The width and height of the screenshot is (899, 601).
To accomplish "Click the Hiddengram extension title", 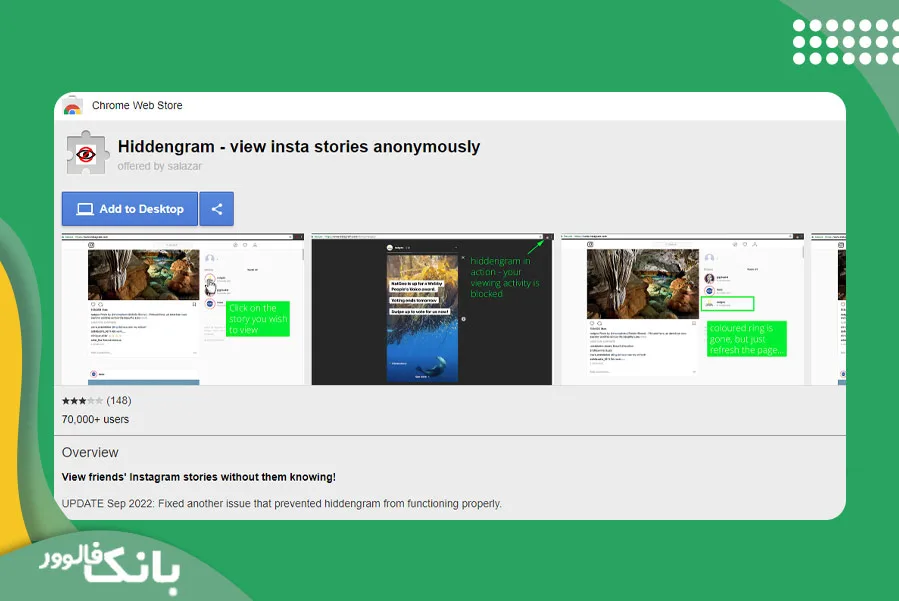I will tap(299, 147).
